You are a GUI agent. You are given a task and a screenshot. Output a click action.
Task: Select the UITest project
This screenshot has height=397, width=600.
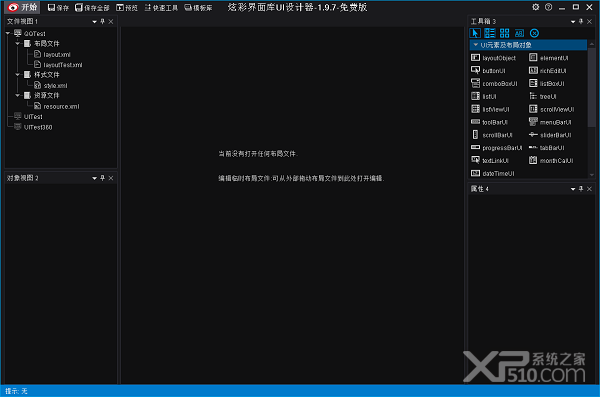tap(29, 116)
